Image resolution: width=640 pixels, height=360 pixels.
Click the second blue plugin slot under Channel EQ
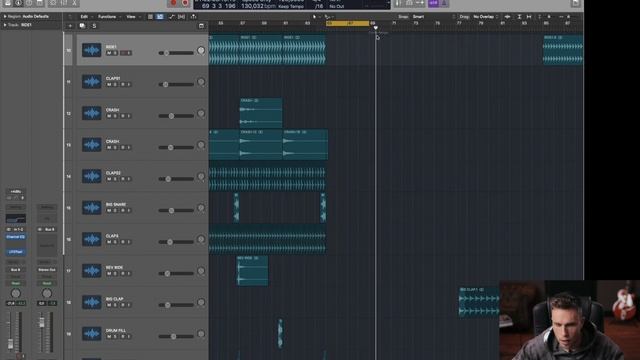(x=16, y=252)
